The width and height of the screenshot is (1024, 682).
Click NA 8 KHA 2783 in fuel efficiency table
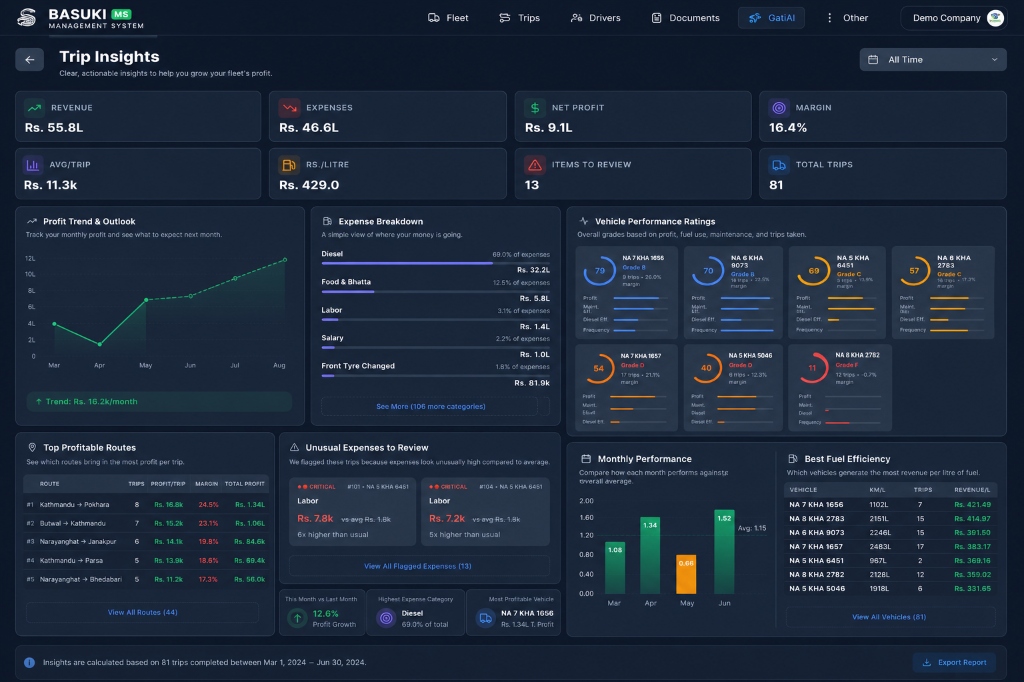tap(816, 519)
